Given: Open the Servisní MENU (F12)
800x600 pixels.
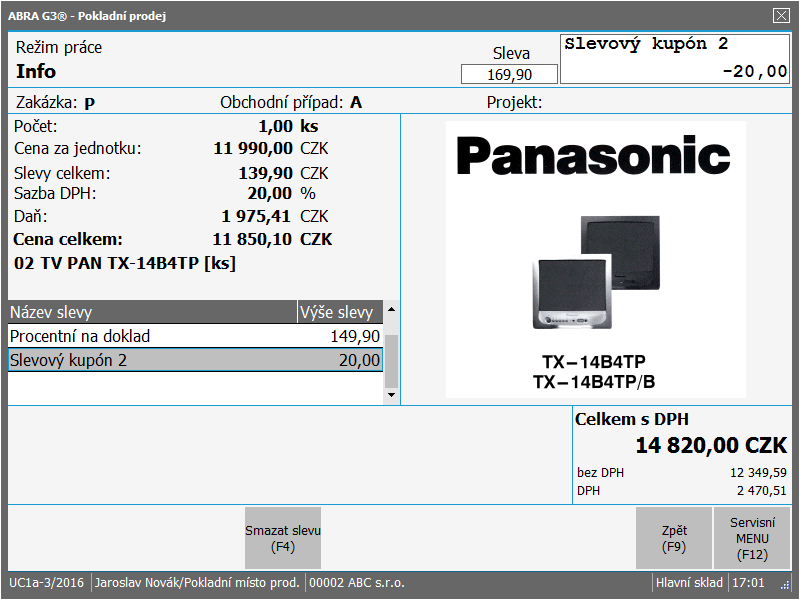Looking at the screenshot, I should [x=751, y=538].
